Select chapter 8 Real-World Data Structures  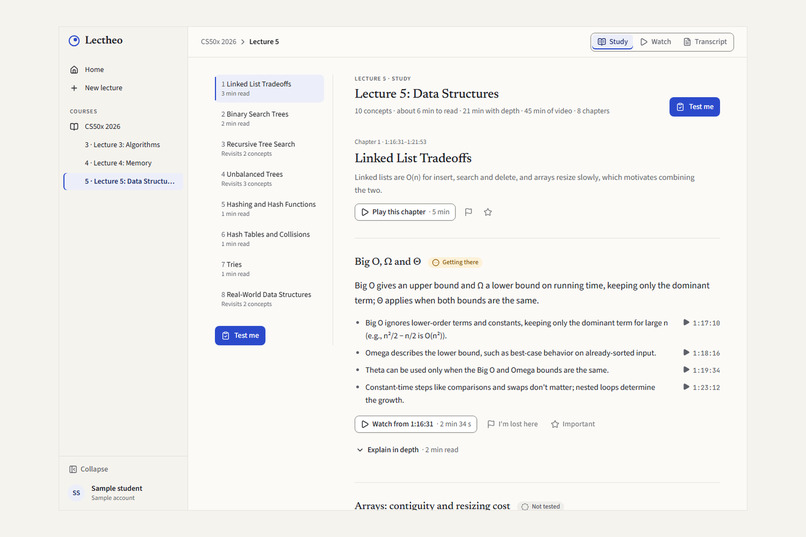click(x=269, y=299)
